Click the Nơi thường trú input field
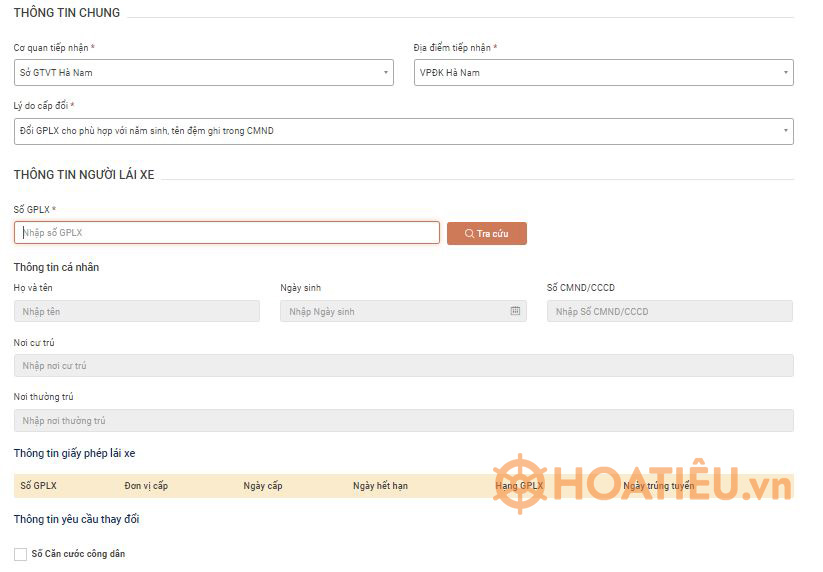 click(403, 421)
